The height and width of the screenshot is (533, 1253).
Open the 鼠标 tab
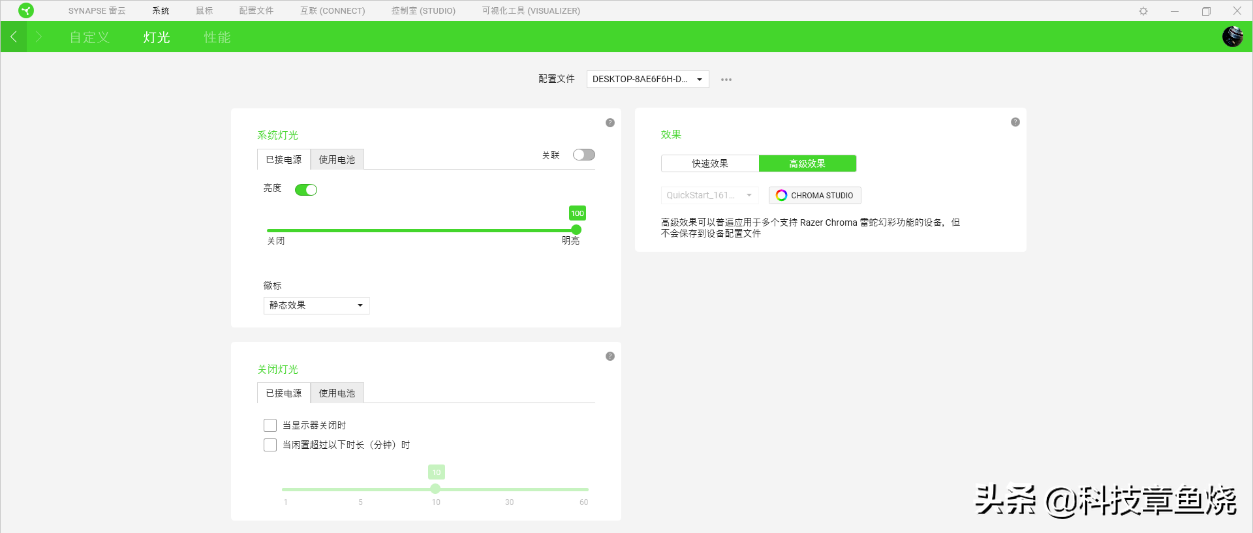[x=204, y=11]
